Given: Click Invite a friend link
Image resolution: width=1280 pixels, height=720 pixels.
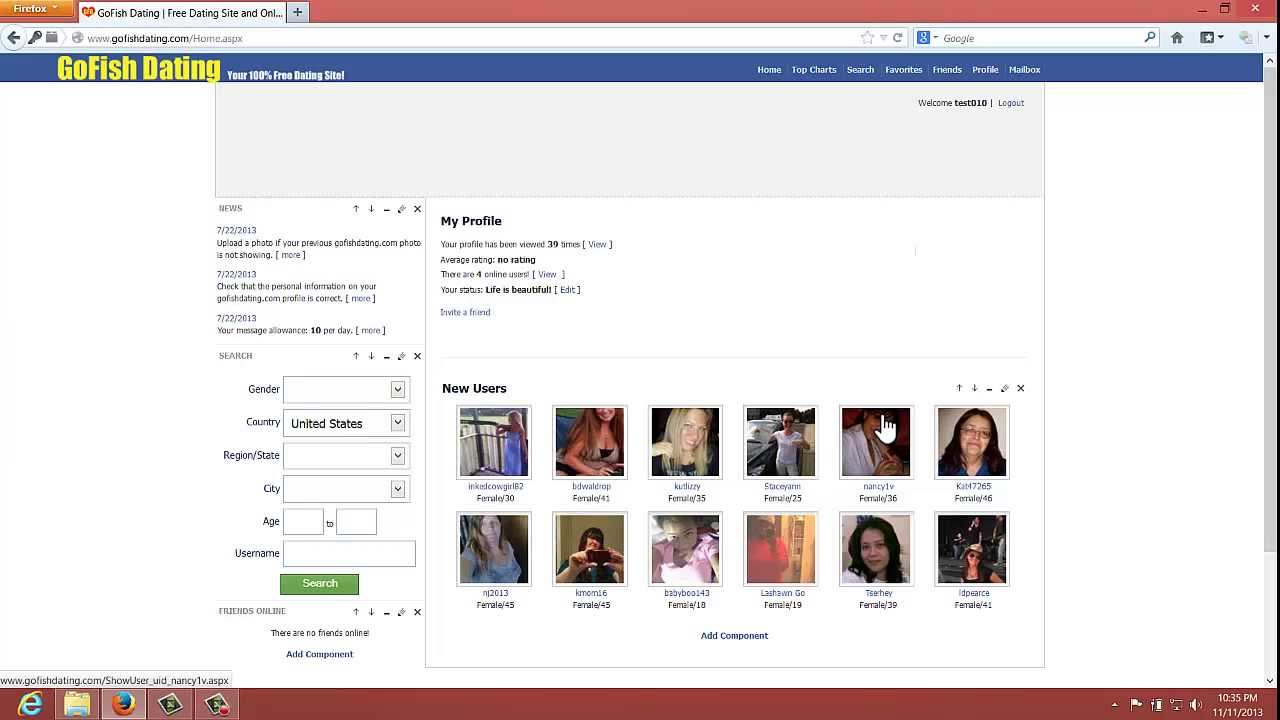Looking at the screenshot, I should pos(465,312).
